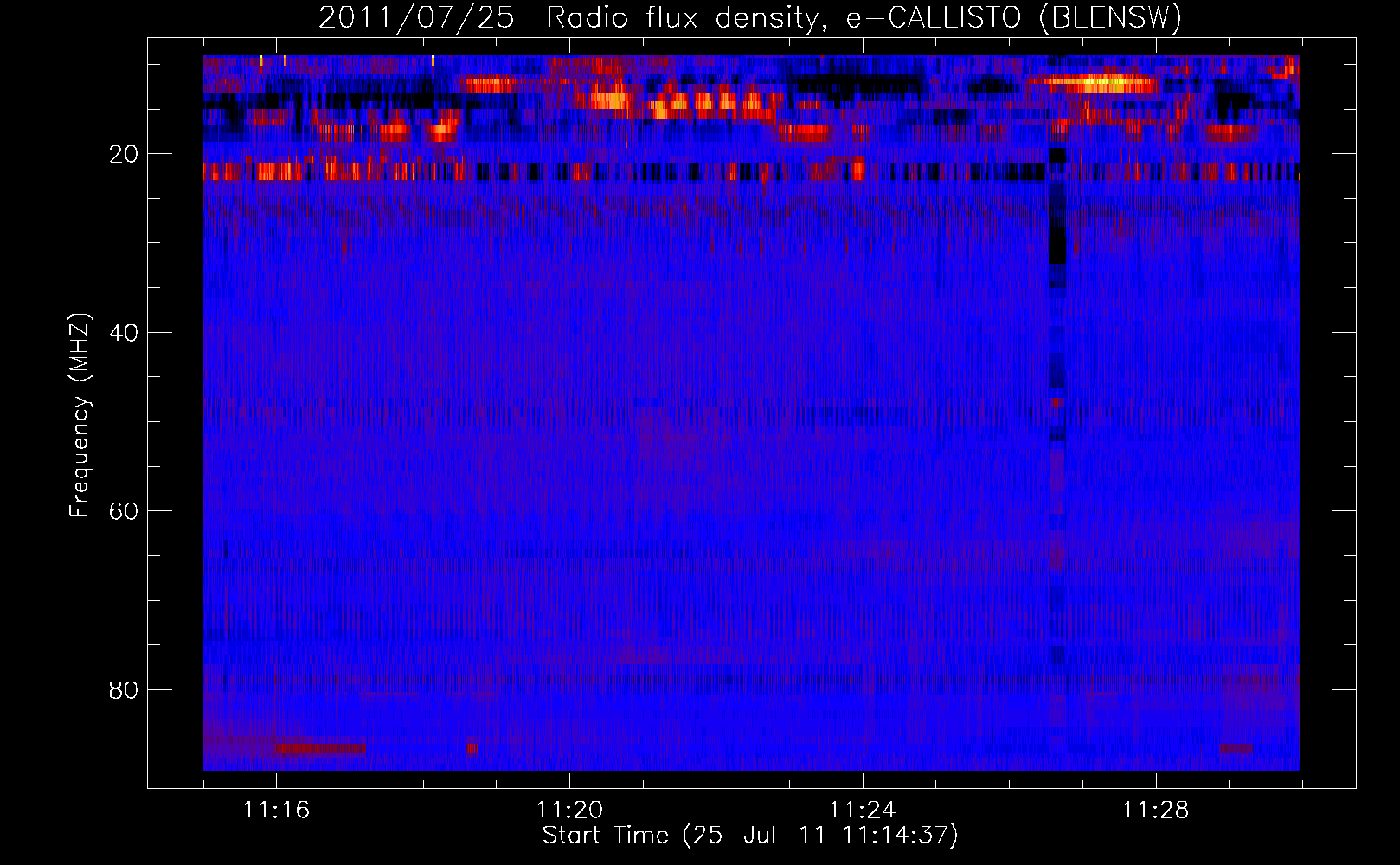Click the 40 frequency tick label
The width and height of the screenshot is (1400, 865).
pyautogui.click(x=125, y=333)
